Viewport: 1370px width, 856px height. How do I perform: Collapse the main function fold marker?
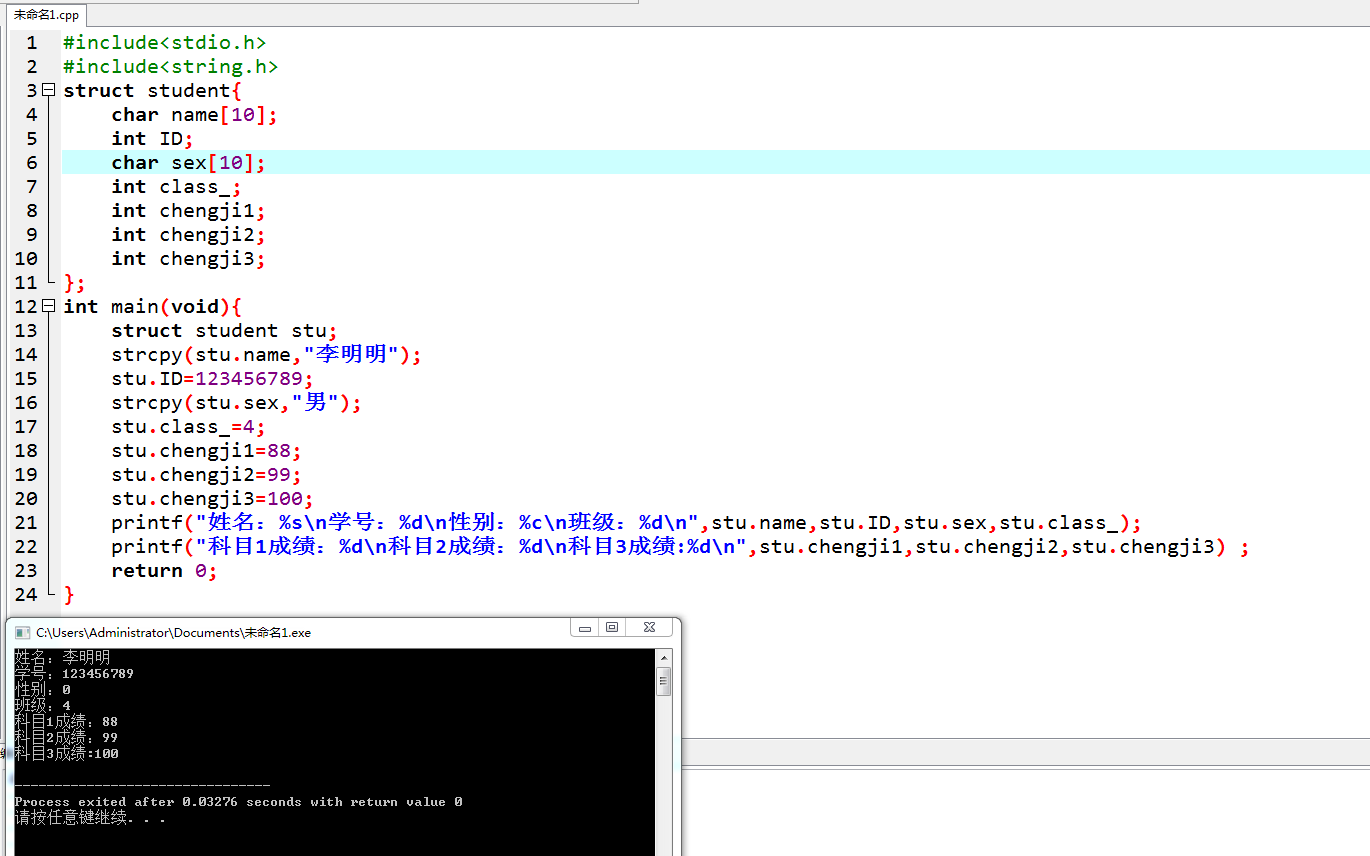tap(48, 306)
